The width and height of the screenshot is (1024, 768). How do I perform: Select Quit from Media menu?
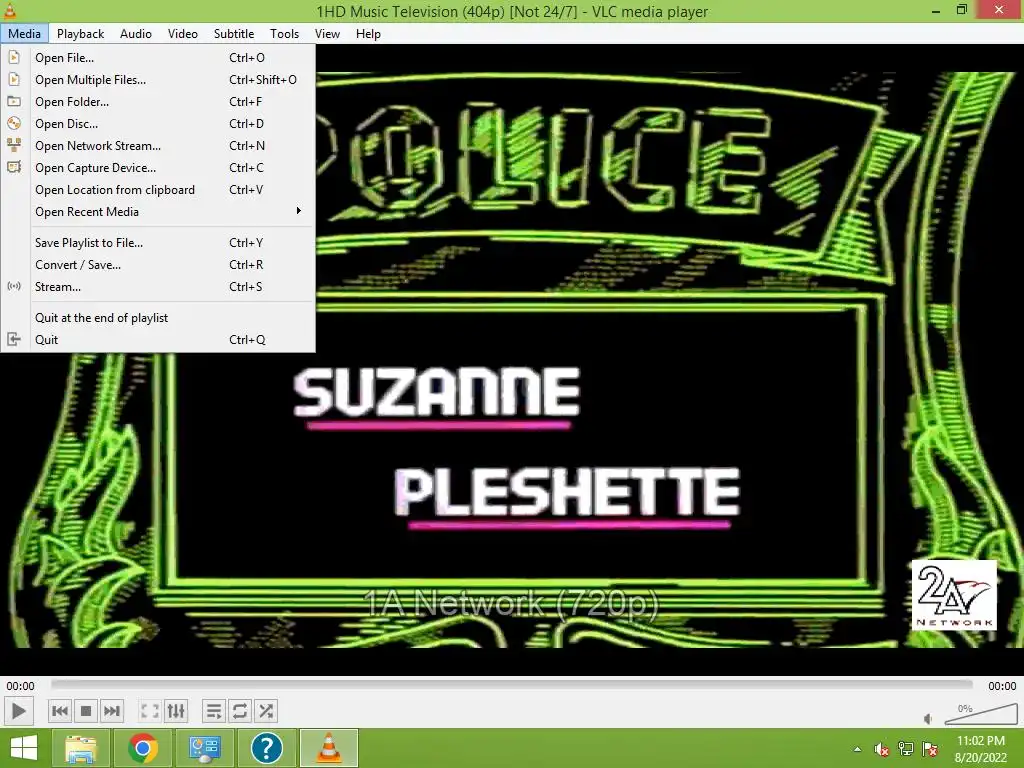(x=158, y=340)
